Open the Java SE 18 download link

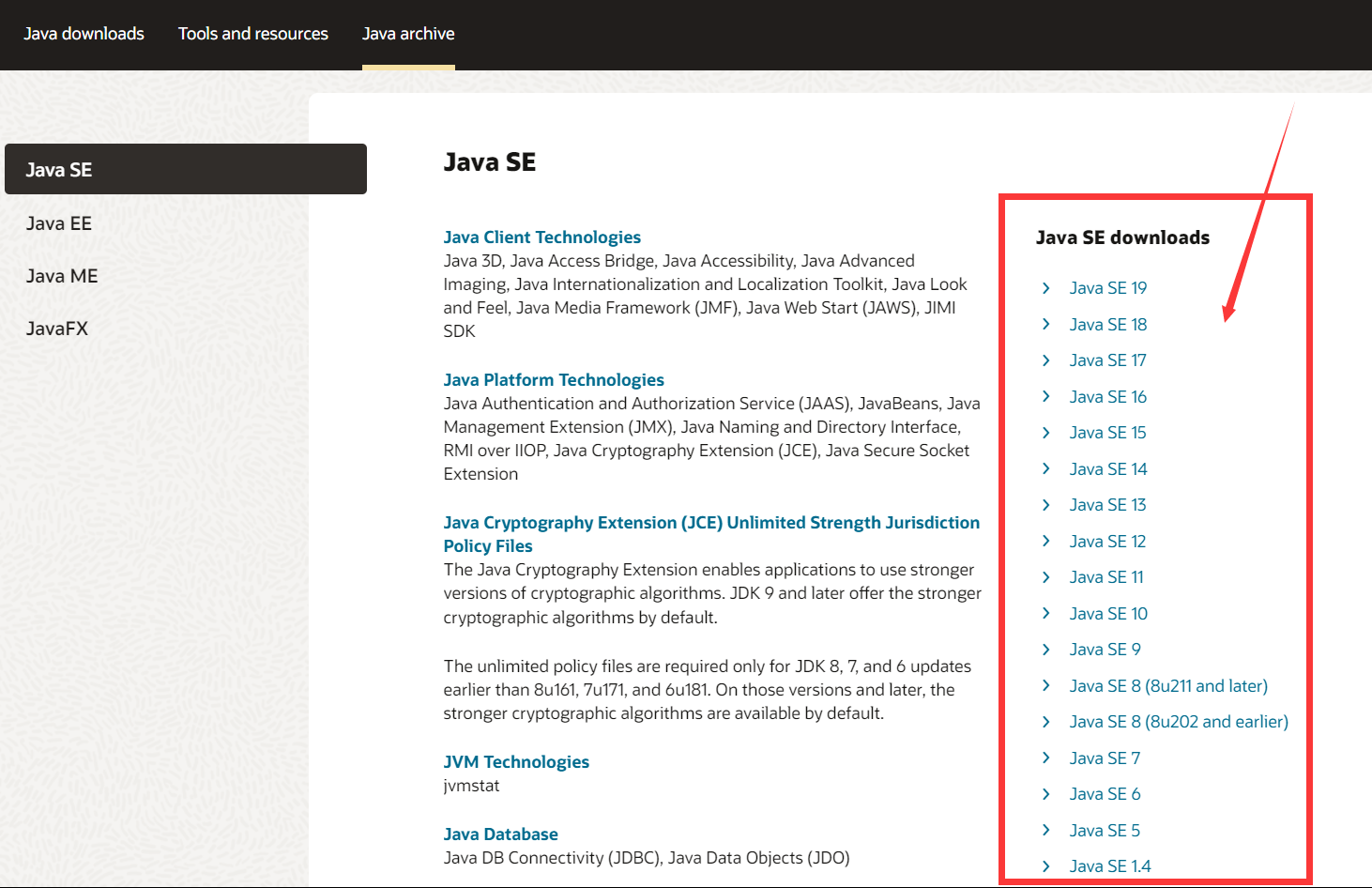(1108, 325)
